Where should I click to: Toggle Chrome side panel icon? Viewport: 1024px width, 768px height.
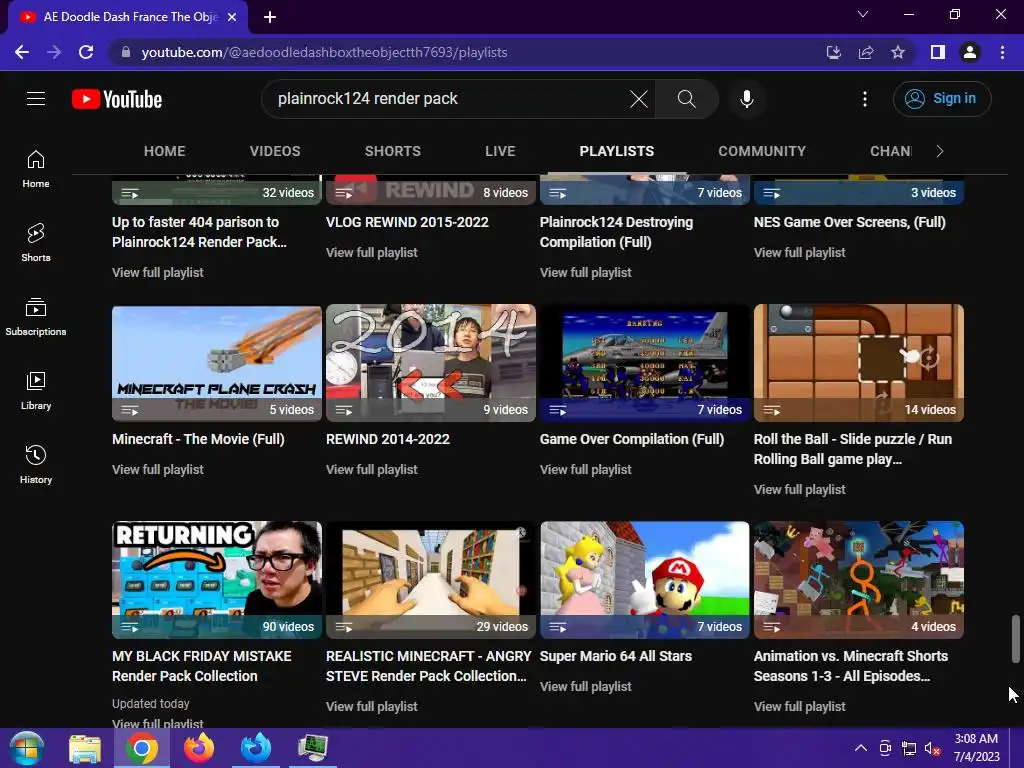click(938, 52)
